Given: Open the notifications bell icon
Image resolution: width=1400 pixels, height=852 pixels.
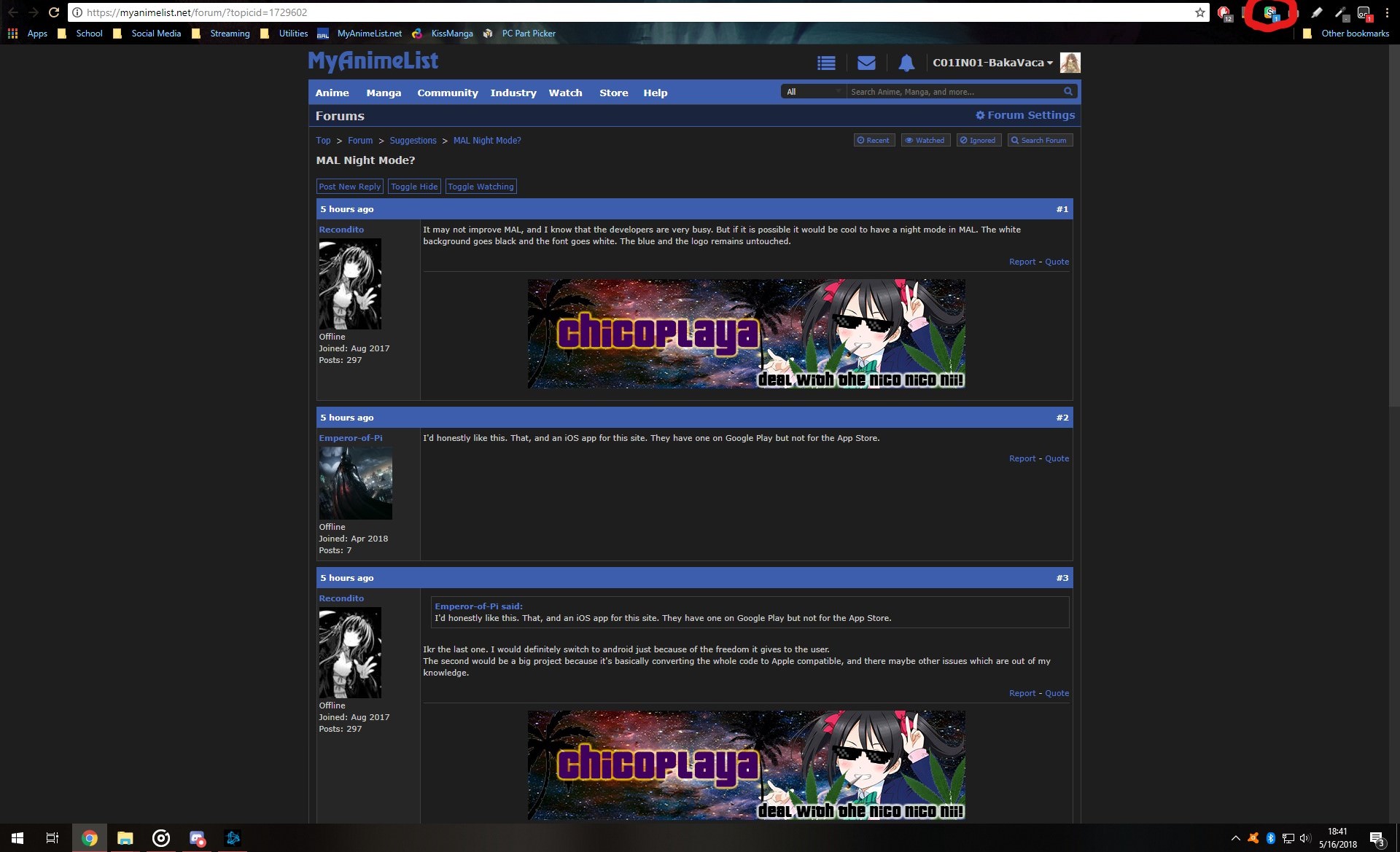Looking at the screenshot, I should point(904,62).
